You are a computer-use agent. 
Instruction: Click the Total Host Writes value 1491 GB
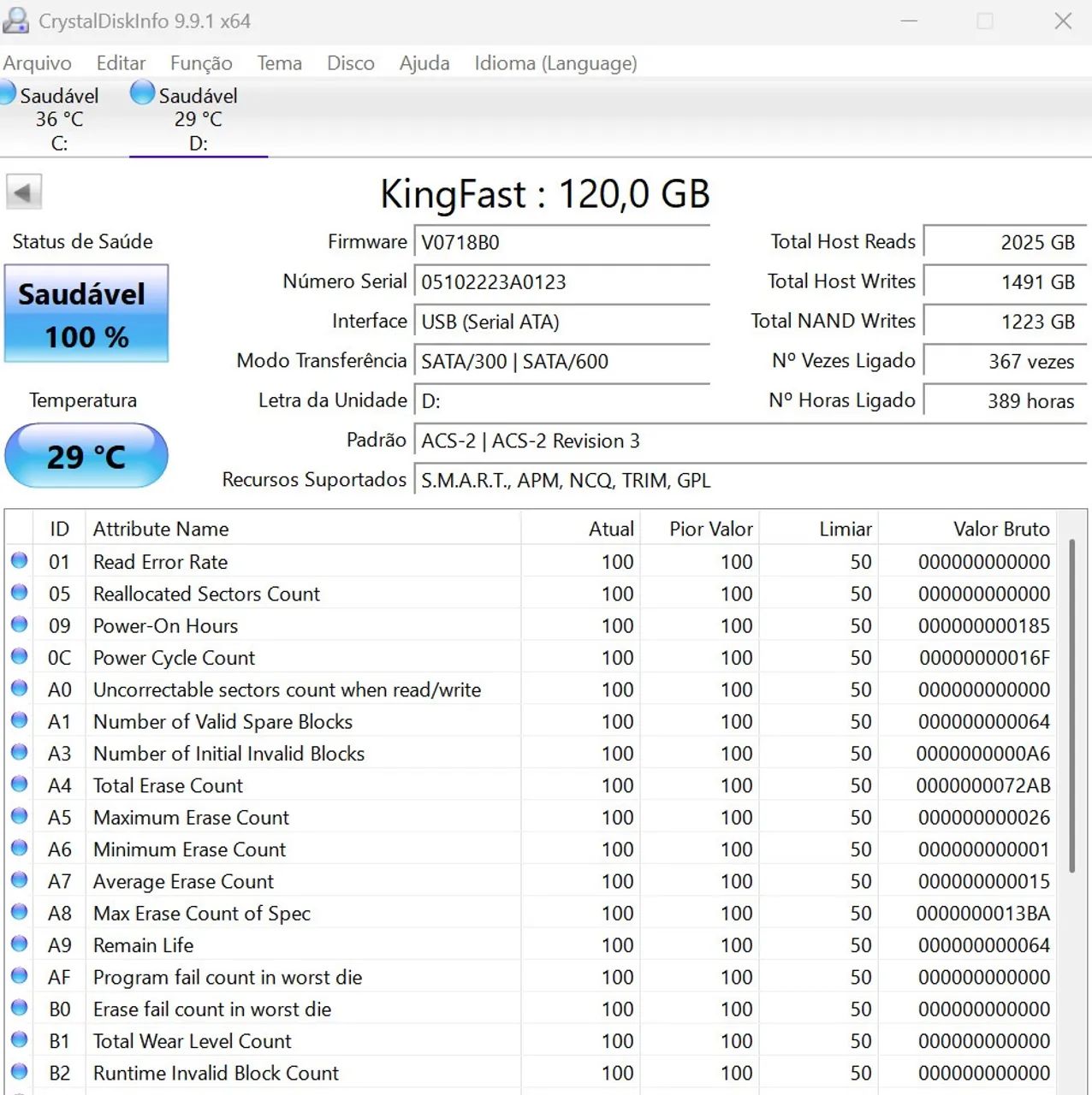point(1006,281)
